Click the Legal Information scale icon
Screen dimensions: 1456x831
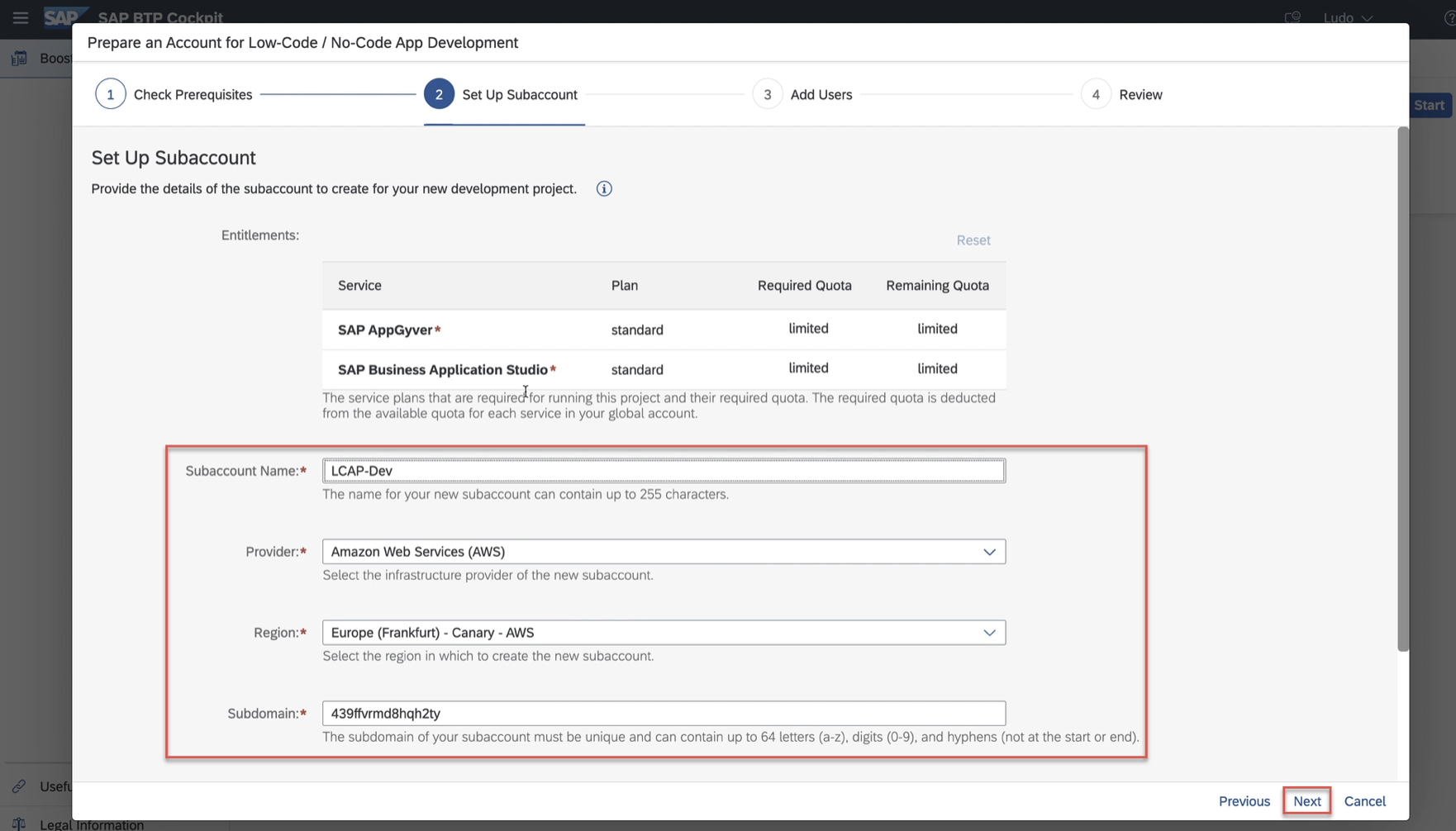pyautogui.click(x=19, y=824)
